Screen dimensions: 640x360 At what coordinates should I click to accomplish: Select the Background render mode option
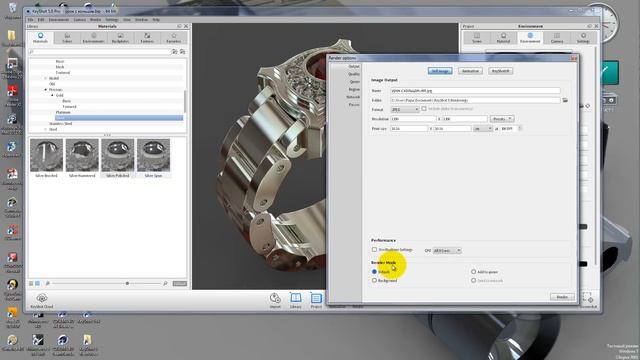pyautogui.click(x=374, y=280)
